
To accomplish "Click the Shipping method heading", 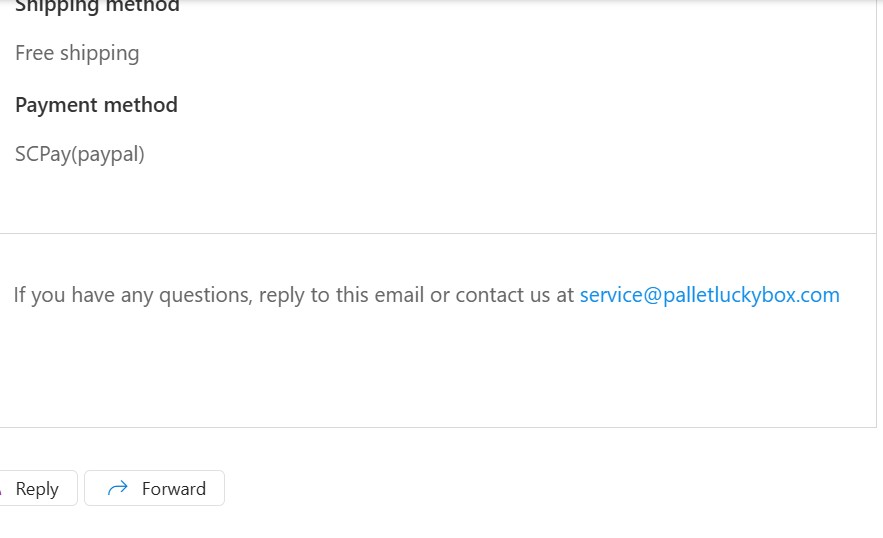I will click(97, 7).
